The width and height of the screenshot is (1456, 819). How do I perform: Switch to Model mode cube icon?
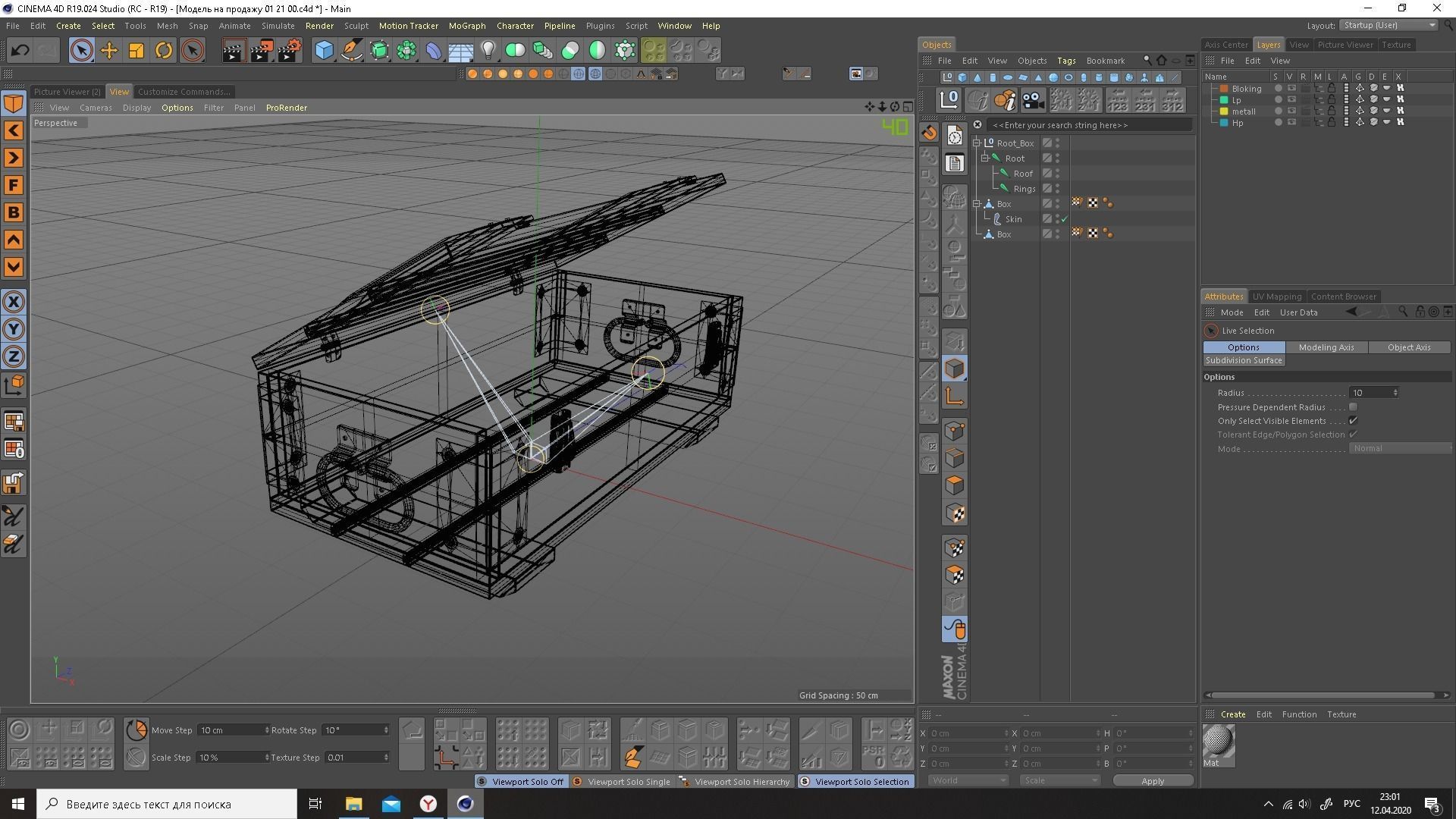(x=955, y=369)
